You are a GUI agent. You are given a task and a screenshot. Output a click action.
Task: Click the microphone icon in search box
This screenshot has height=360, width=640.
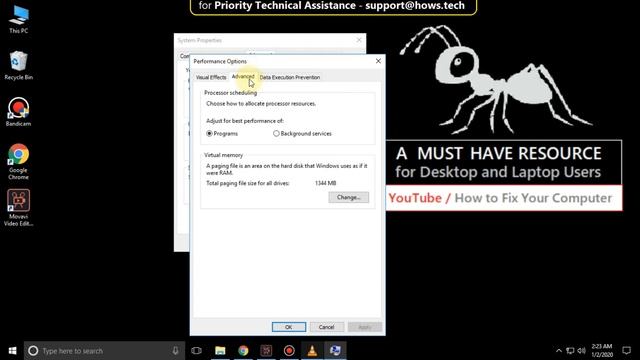(175, 351)
